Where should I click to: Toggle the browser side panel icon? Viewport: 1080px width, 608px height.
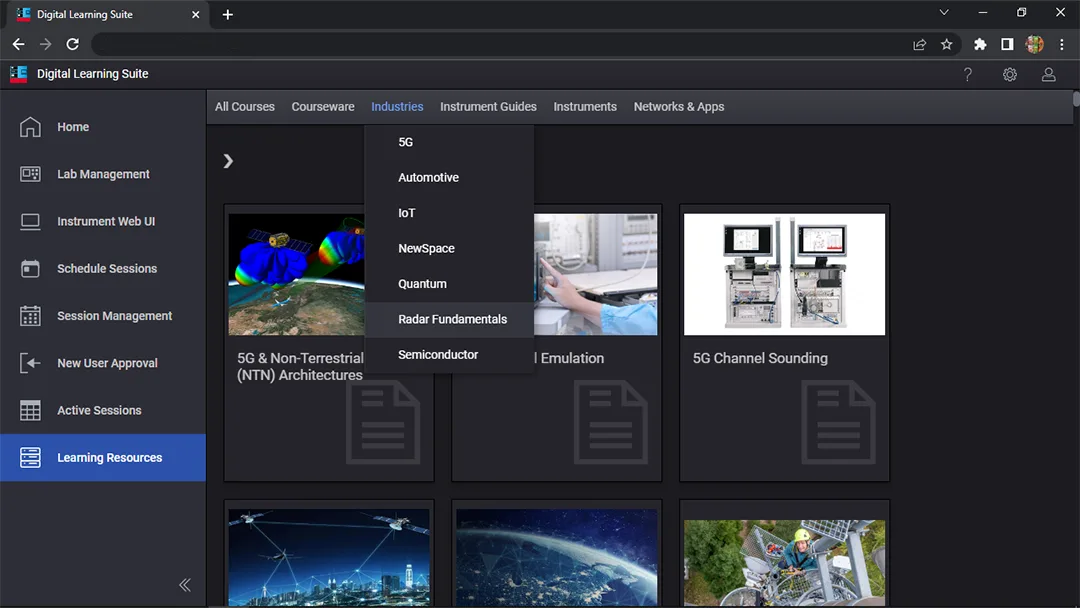pos(1007,44)
